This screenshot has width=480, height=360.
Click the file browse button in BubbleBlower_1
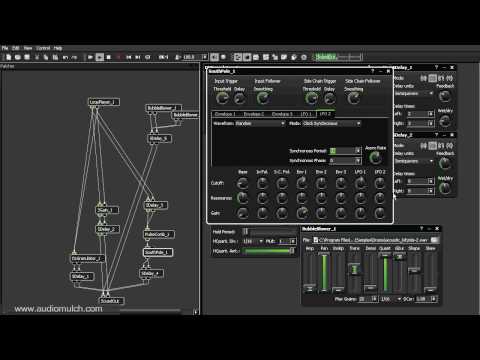435,240
